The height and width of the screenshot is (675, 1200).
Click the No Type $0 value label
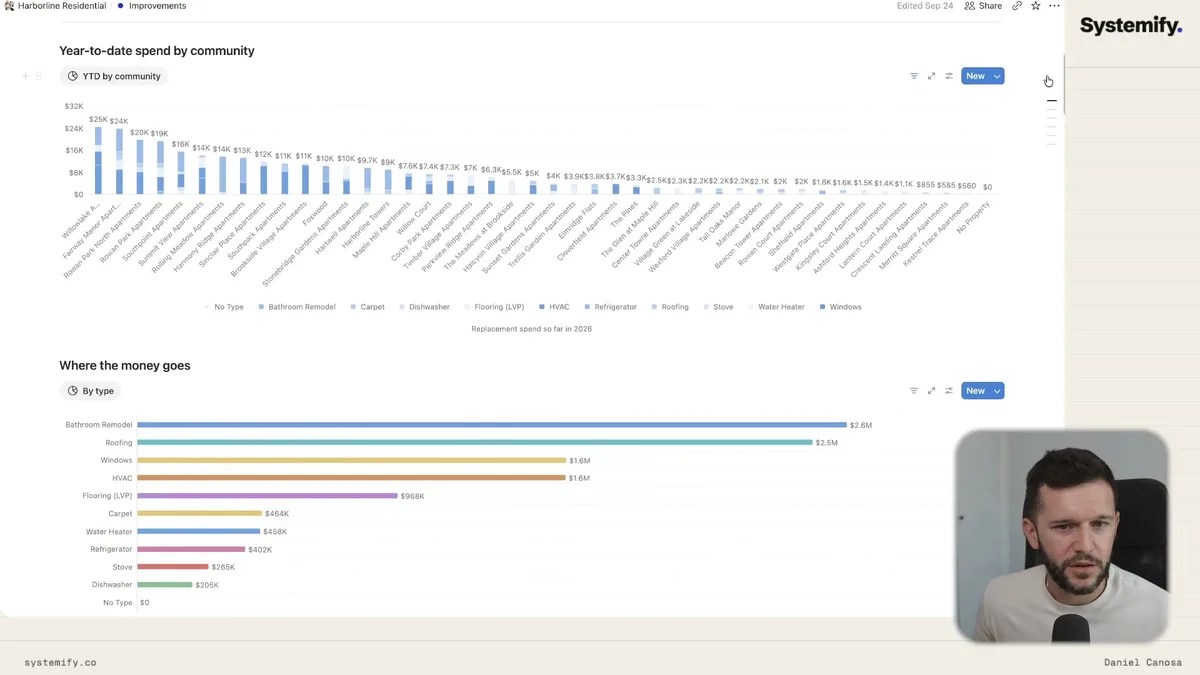144,603
